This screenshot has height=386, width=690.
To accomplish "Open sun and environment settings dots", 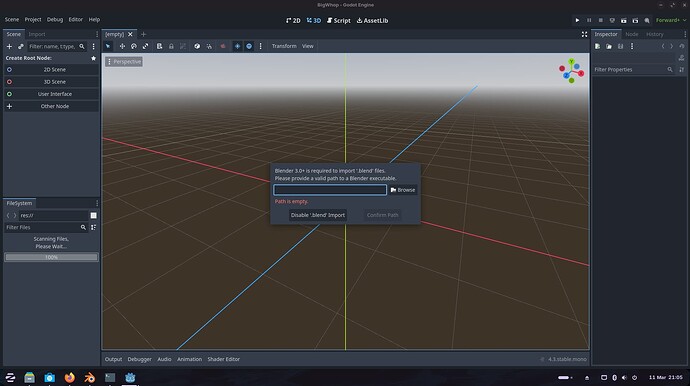I will (261, 46).
